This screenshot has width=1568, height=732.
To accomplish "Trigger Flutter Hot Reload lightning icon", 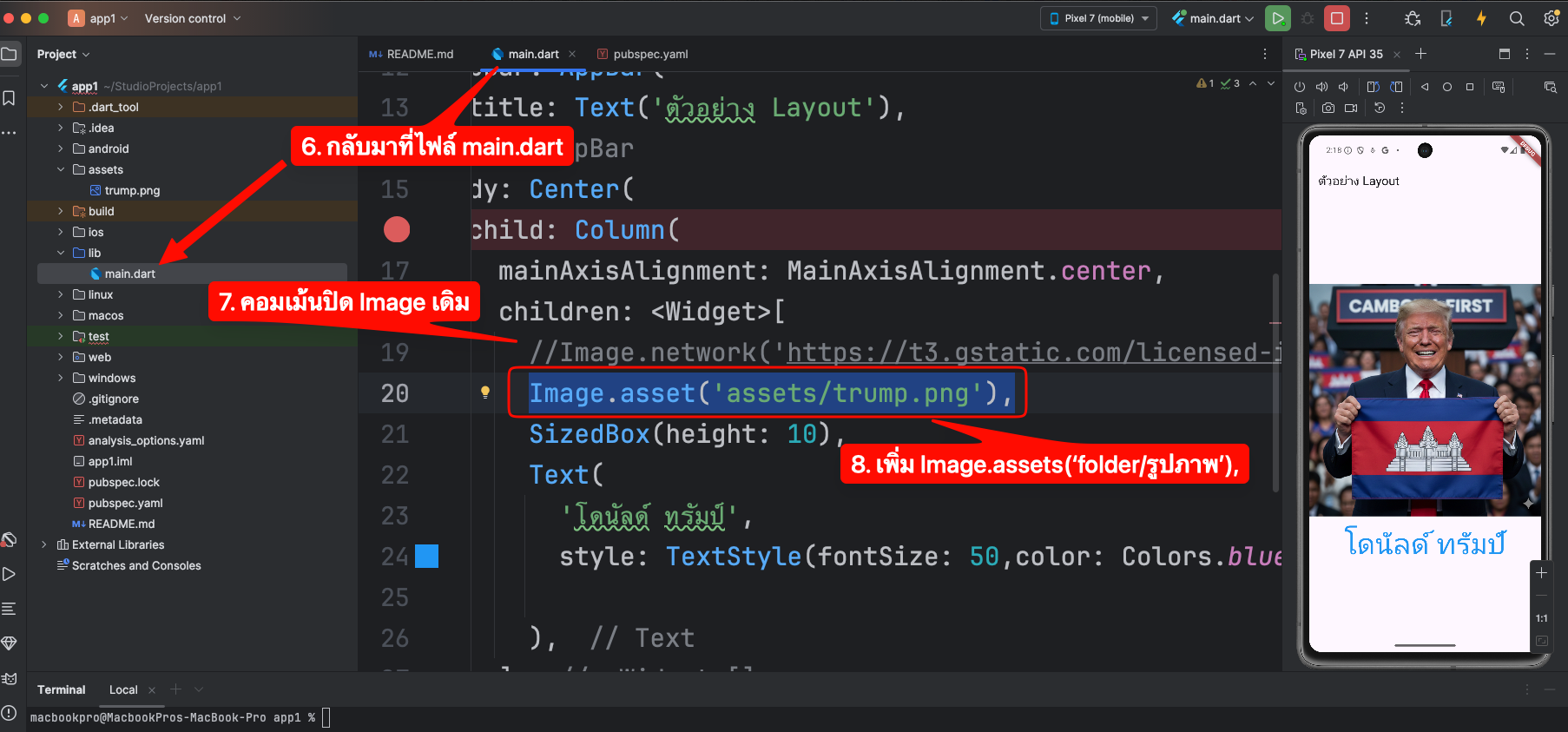I will 1481,18.
